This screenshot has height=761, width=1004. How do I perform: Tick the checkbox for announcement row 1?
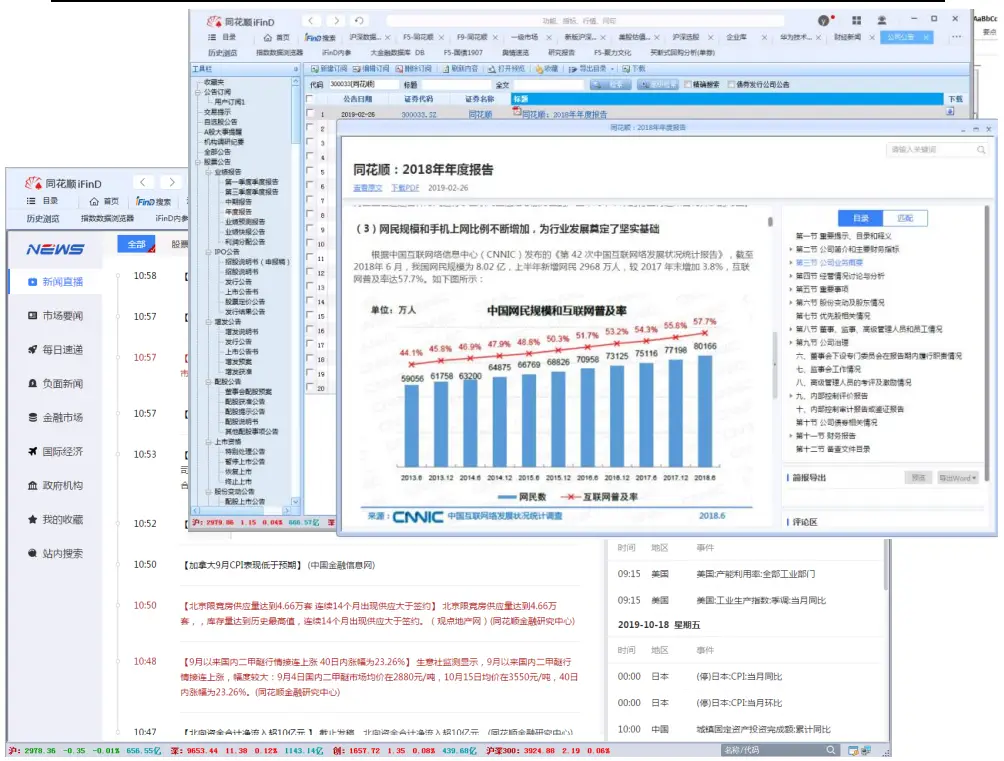(x=310, y=113)
